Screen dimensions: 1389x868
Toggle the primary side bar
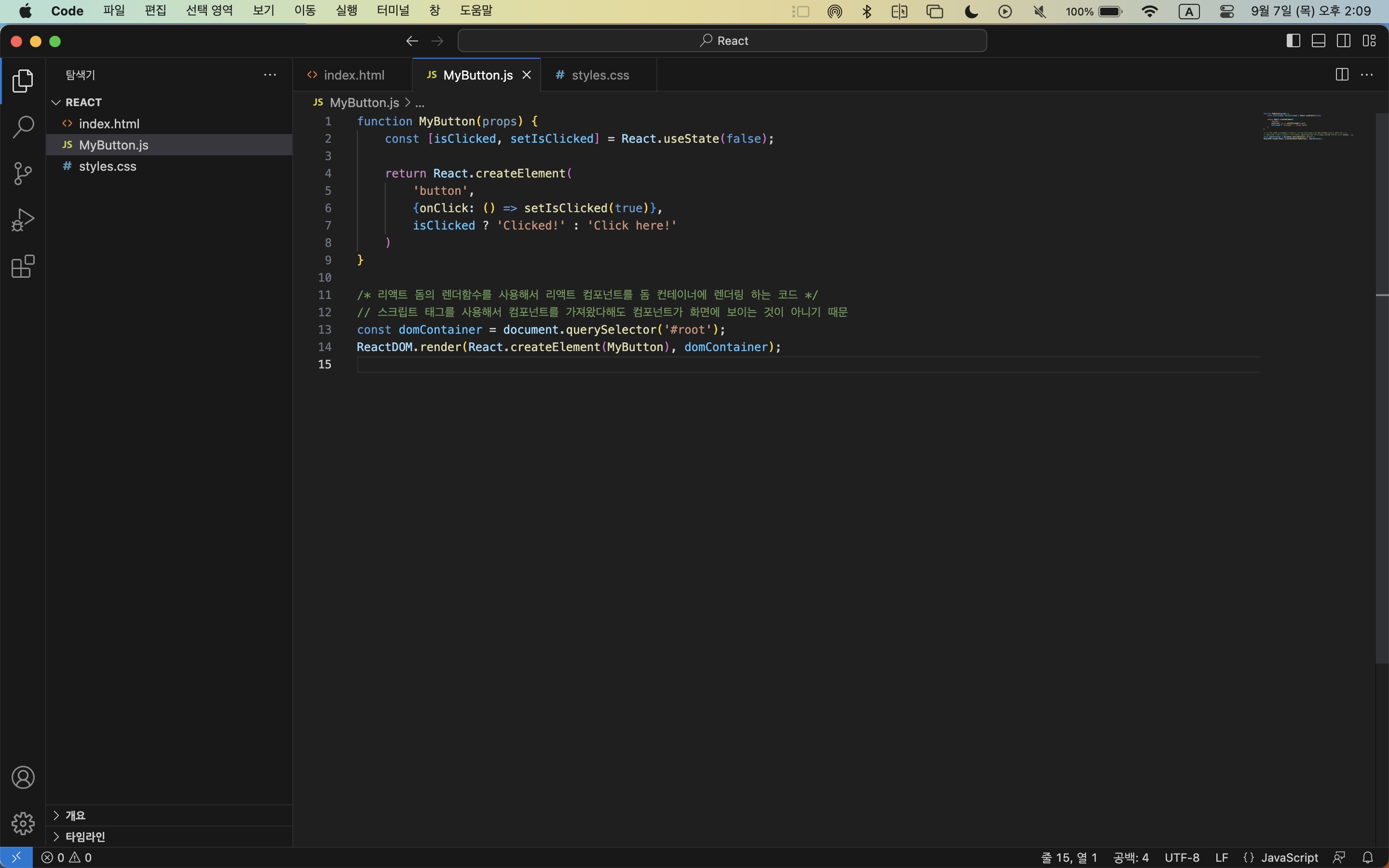tap(1293, 41)
